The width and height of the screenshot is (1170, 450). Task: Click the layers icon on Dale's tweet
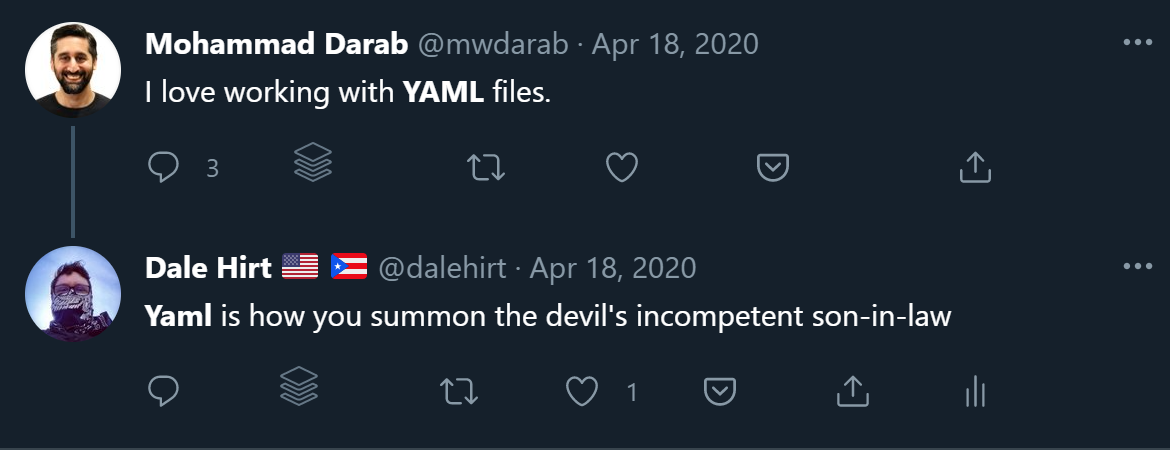(299, 387)
